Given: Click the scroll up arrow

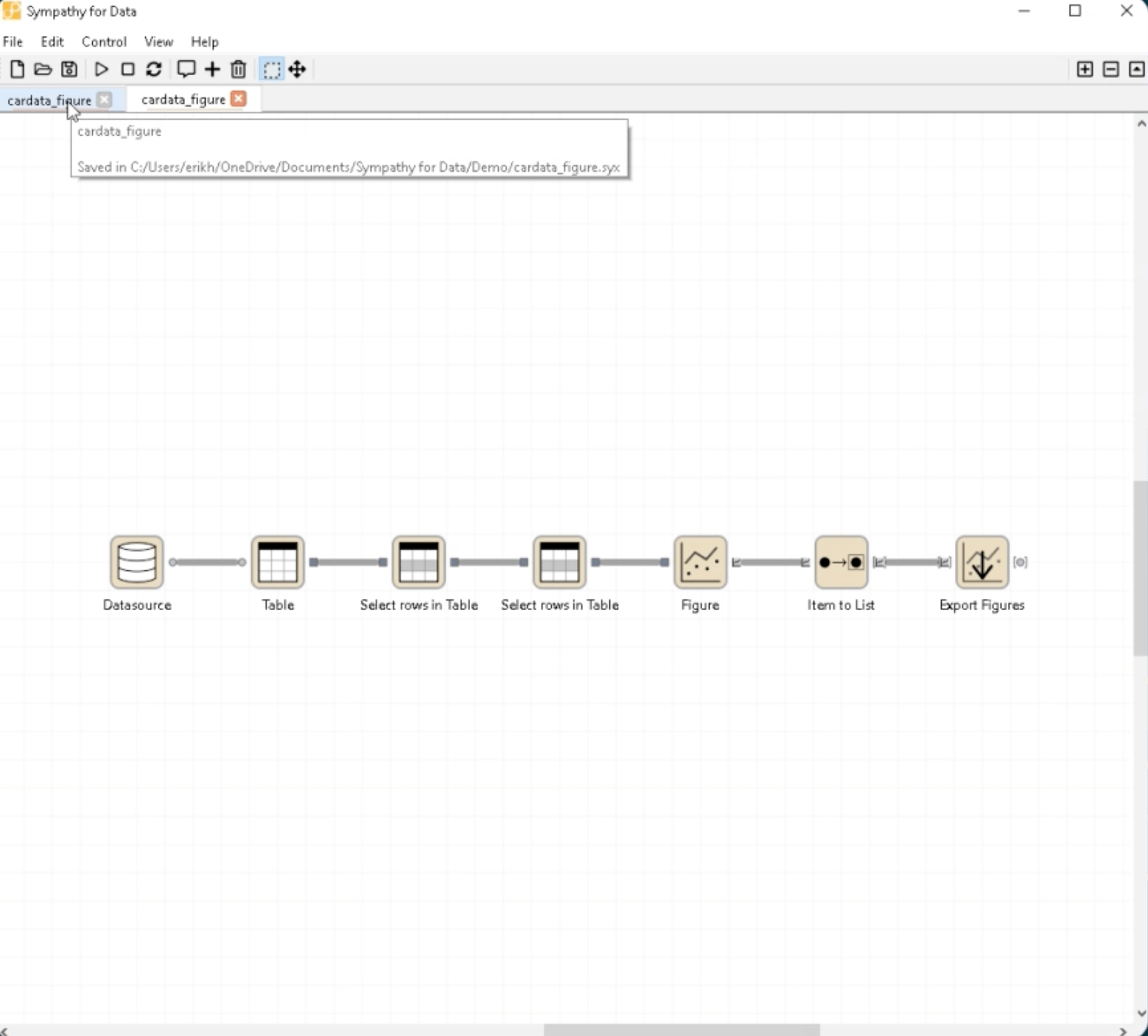Looking at the screenshot, I should (x=1141, y=124).
